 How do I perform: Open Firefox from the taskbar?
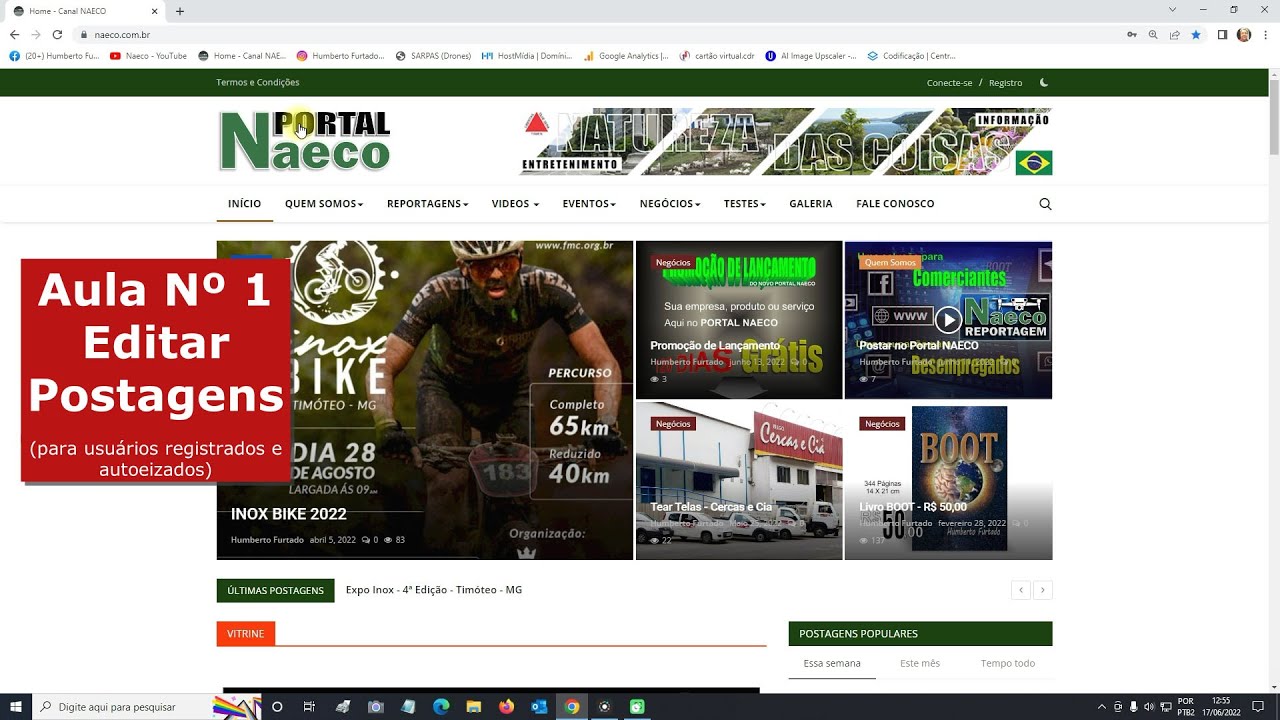(506, 707)
